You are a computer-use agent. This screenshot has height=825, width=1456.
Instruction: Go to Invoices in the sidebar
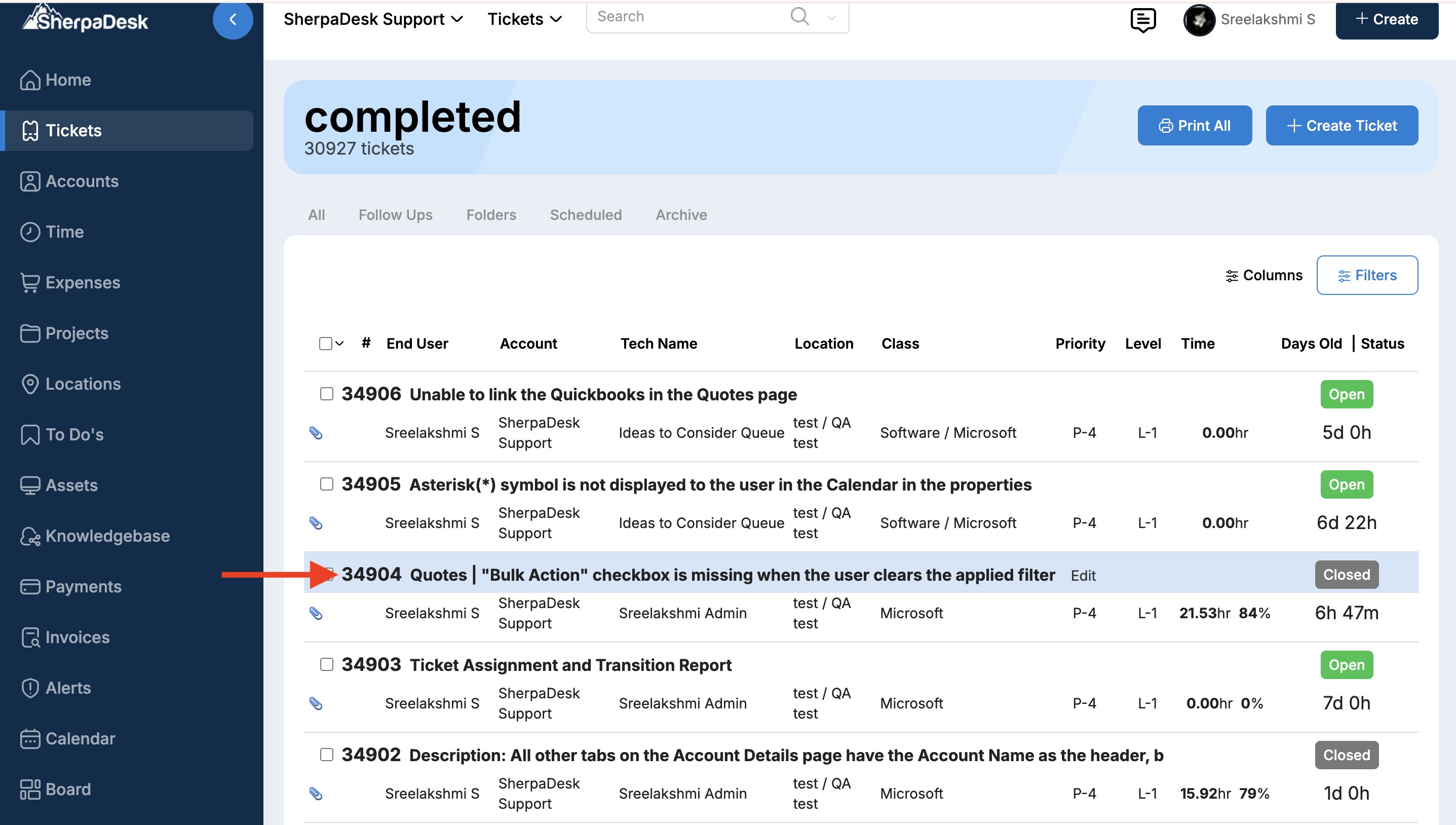pyautogui.click(x=77, y=637)
